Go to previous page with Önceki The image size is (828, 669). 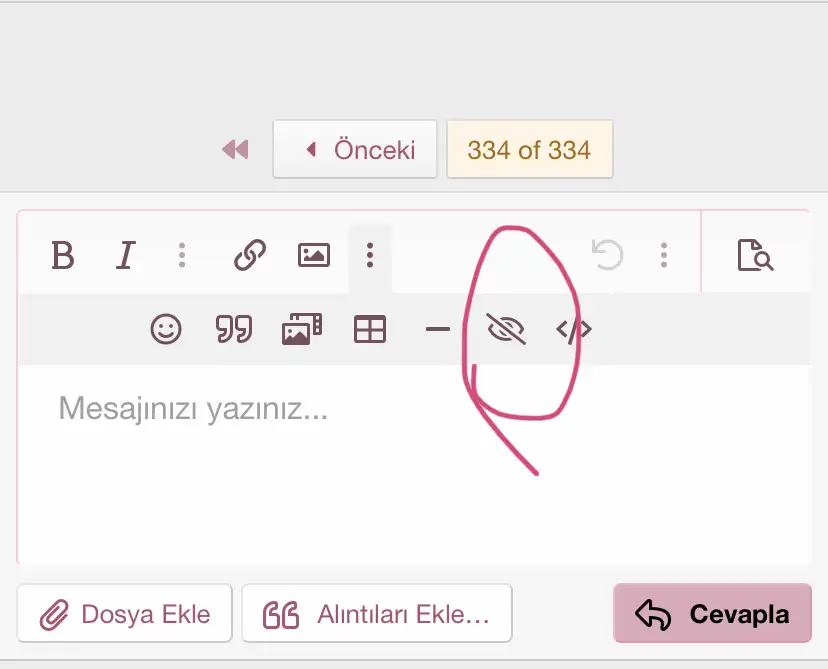(x=355, y=150)
